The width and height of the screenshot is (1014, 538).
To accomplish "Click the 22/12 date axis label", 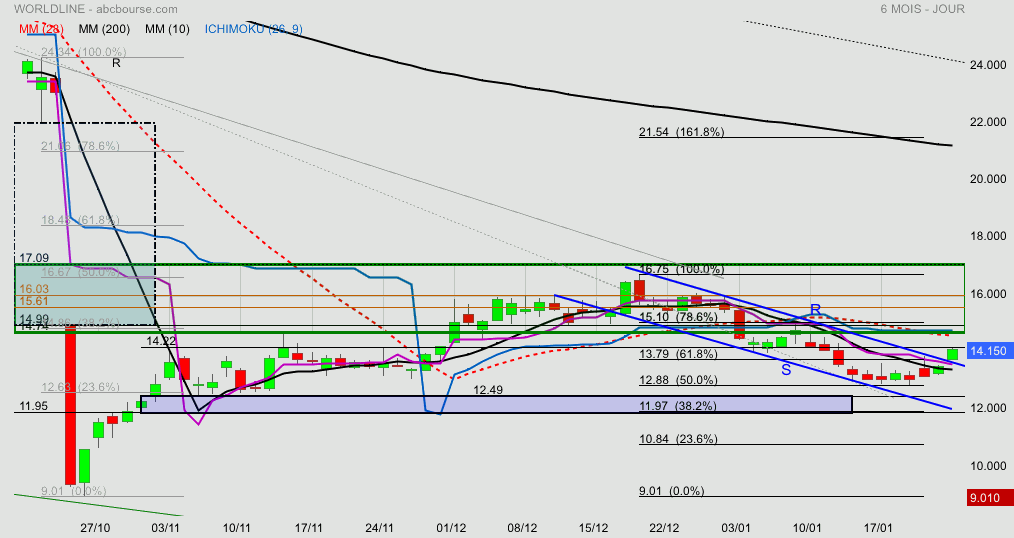I will pos(665,528).
